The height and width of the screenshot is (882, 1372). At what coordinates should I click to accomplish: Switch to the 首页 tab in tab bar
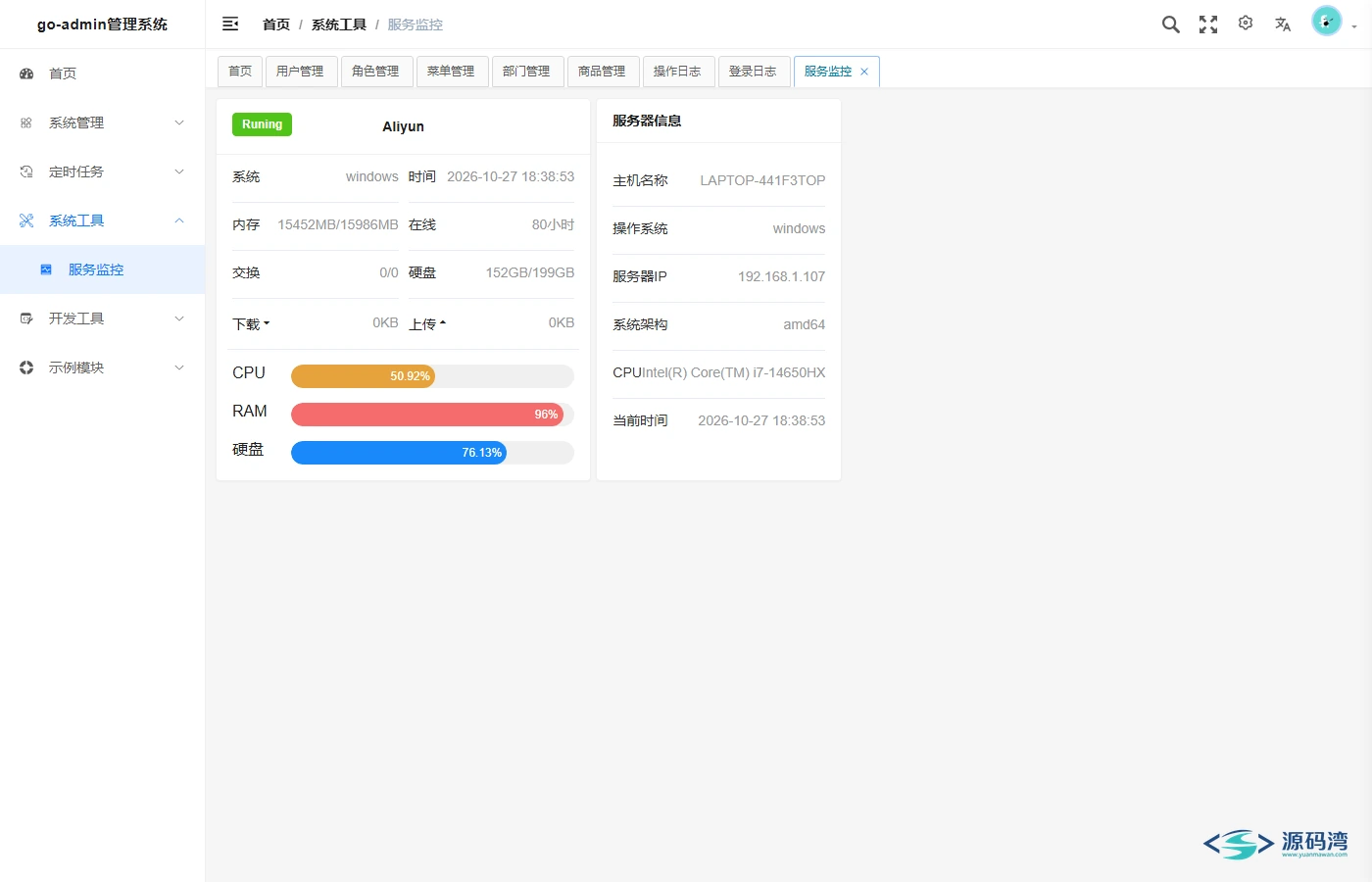point(240,72)
